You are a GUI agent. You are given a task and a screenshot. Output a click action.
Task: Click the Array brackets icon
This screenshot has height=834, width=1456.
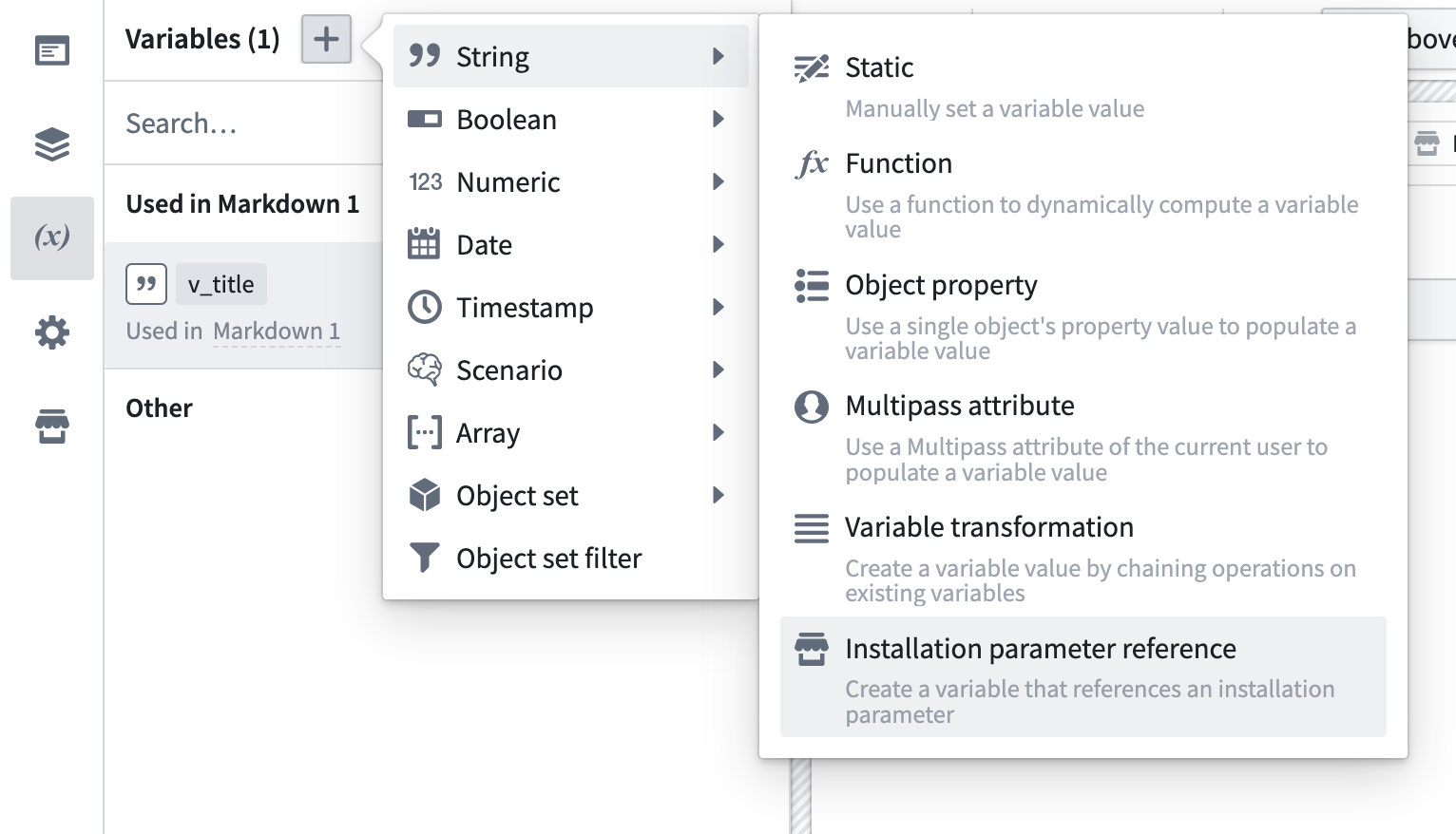click(x=425, y=432)
